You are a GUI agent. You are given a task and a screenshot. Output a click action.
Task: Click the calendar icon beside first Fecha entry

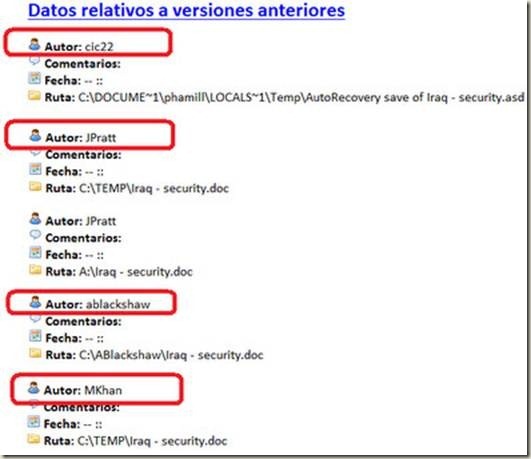(x=35, y=78)
